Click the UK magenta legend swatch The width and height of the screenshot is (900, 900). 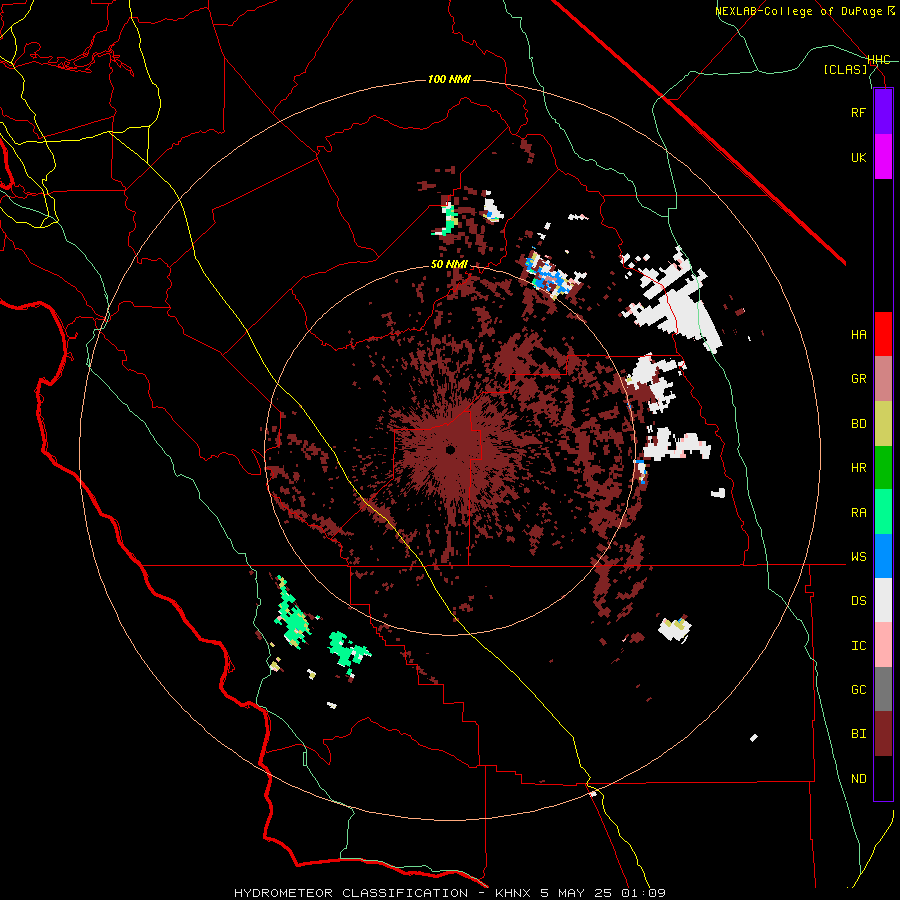(883, 157)
